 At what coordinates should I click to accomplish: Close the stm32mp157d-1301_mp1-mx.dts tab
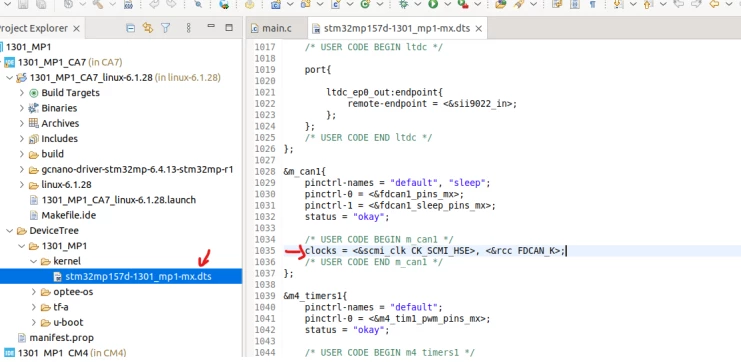pos(478,28)
